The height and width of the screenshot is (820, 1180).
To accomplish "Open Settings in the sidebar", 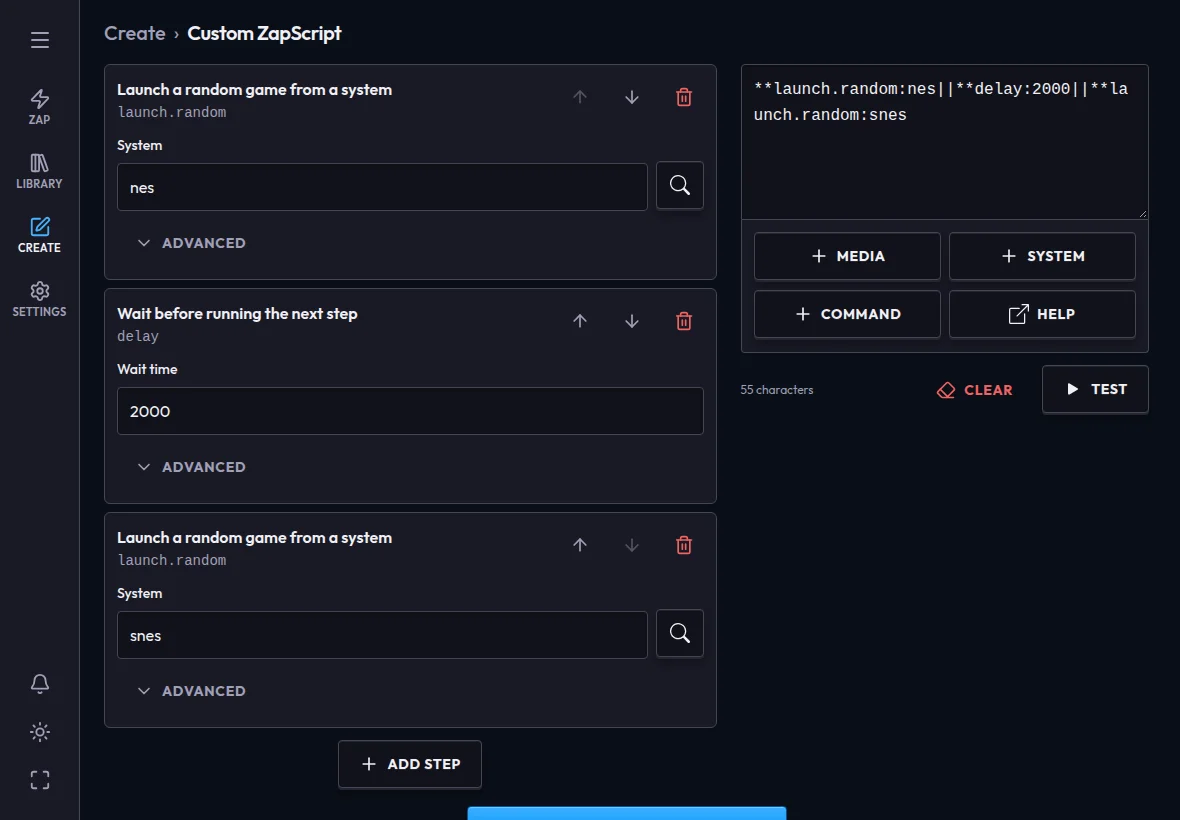I will click(39, 299).
